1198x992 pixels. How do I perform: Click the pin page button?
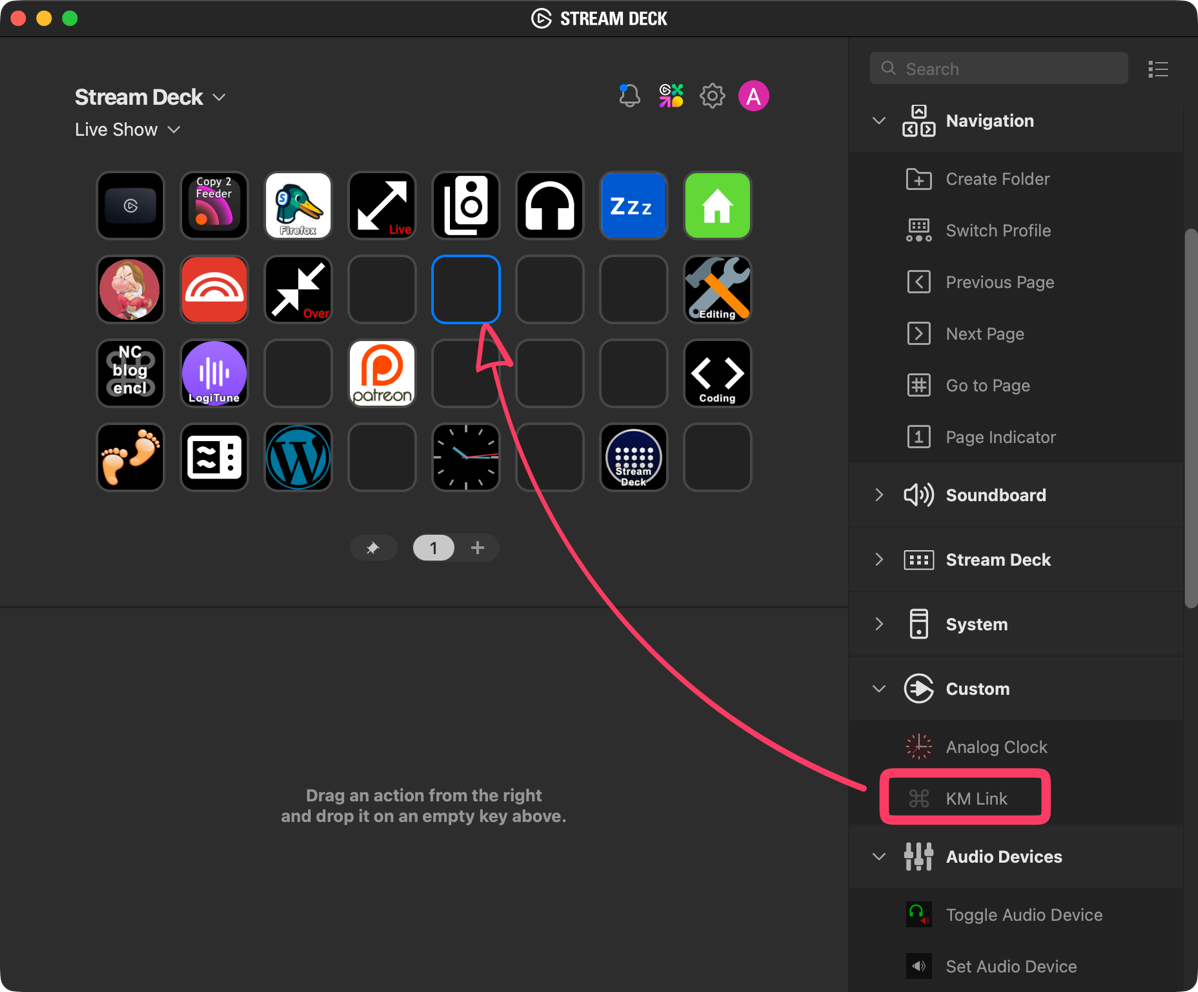coord(373,547)
